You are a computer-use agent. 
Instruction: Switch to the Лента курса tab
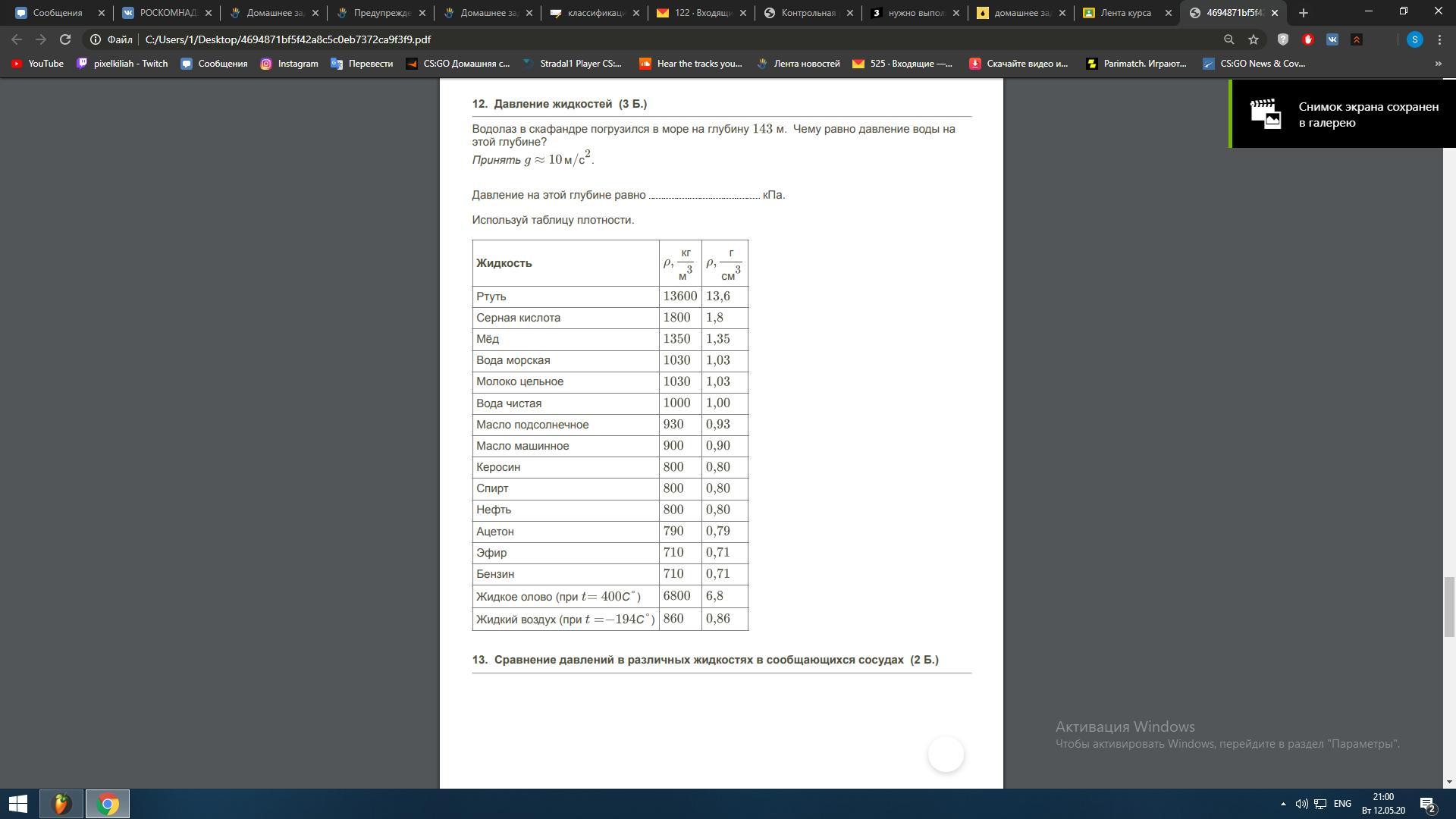[1125, 13]
